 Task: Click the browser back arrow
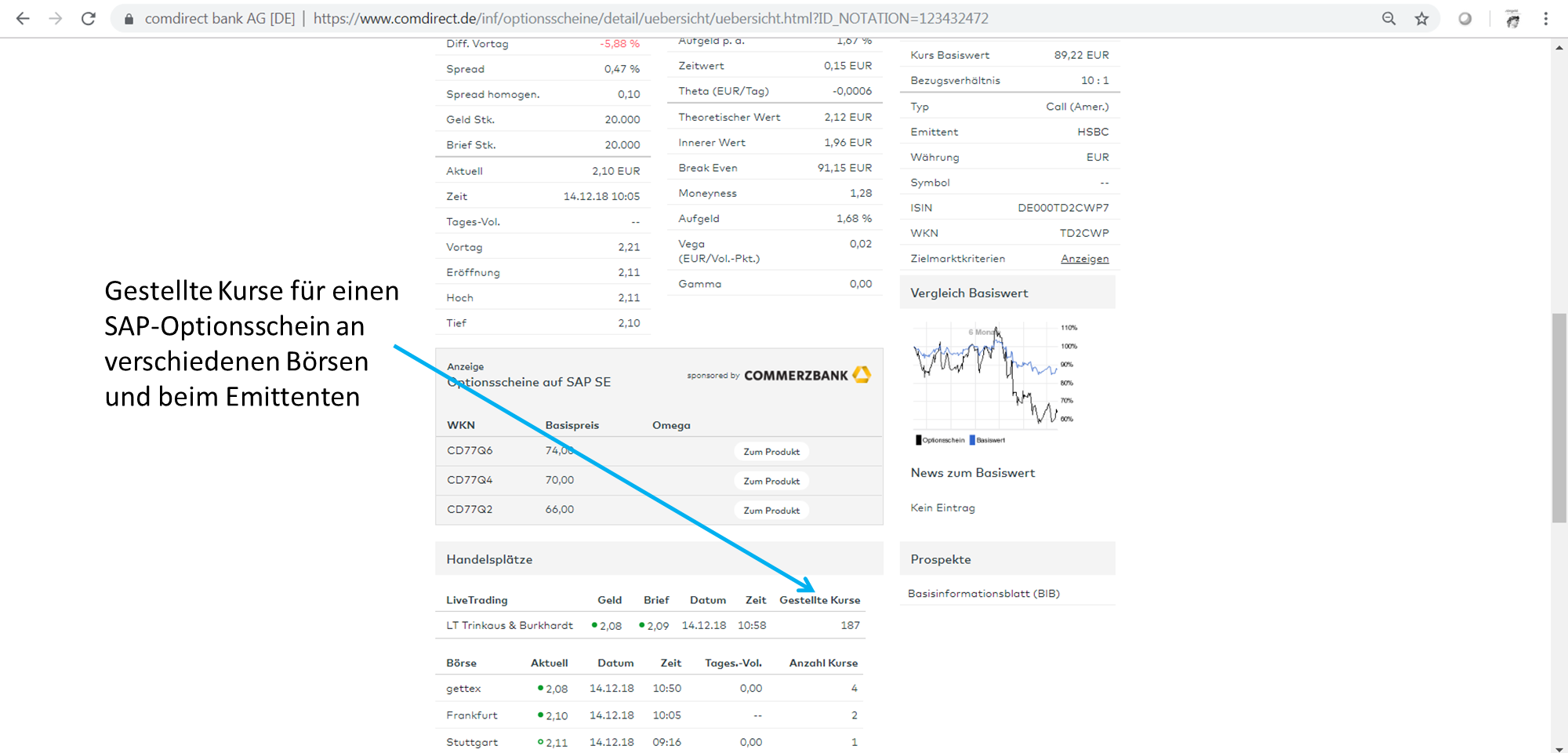coord(23,18)
